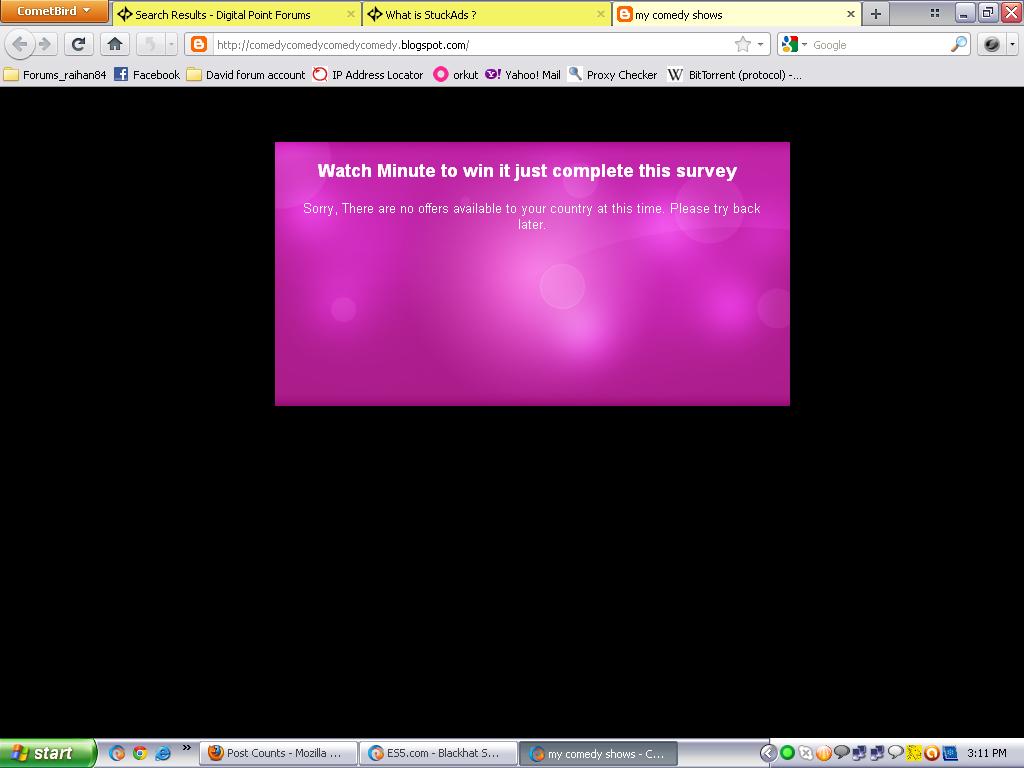Click the orange globe tray icon

[824, 753]
